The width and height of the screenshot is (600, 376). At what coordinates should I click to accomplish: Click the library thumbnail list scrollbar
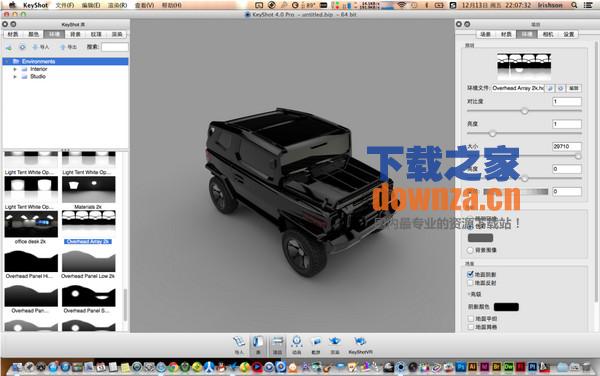point(125,305)
